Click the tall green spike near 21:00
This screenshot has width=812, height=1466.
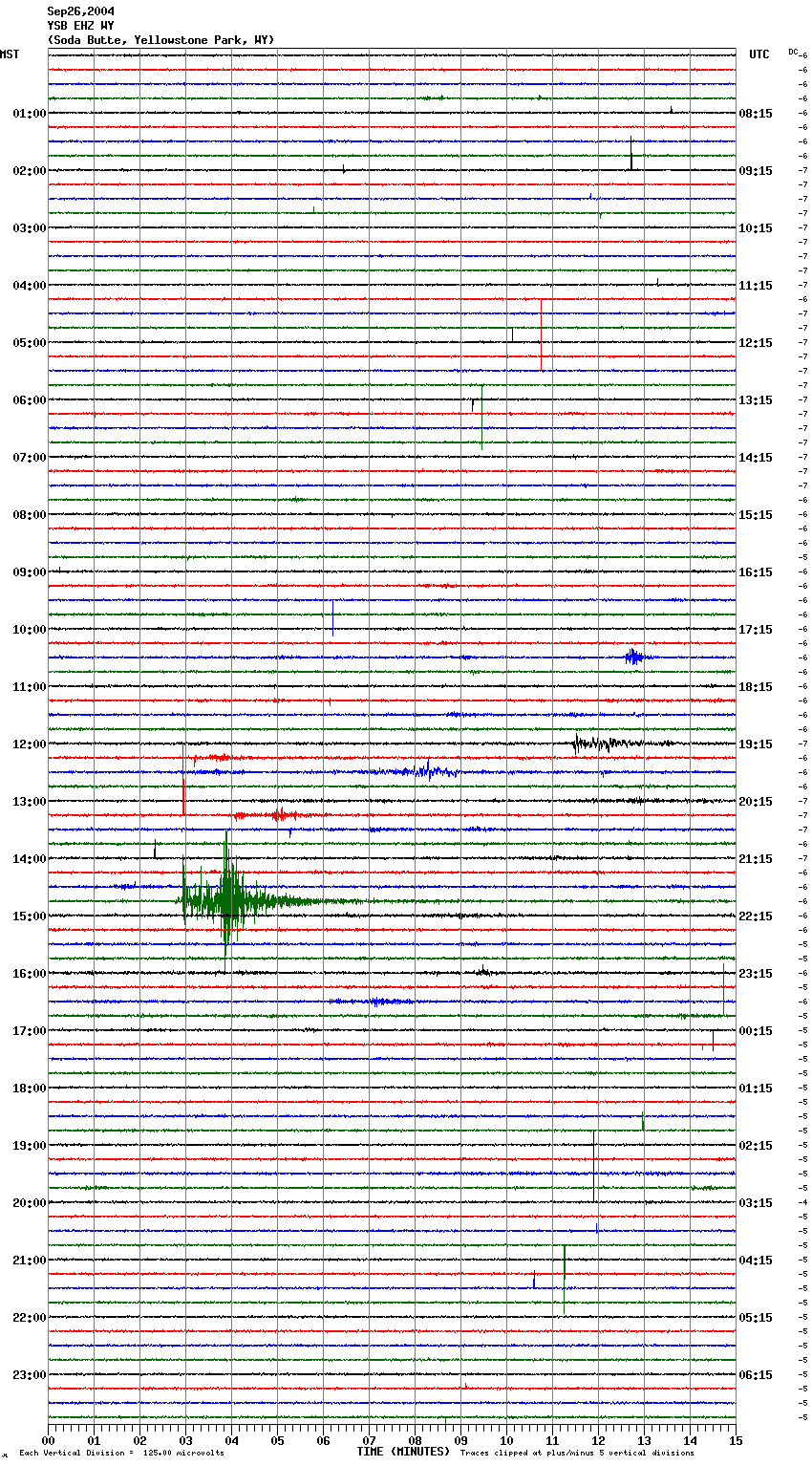[565, 1279]
